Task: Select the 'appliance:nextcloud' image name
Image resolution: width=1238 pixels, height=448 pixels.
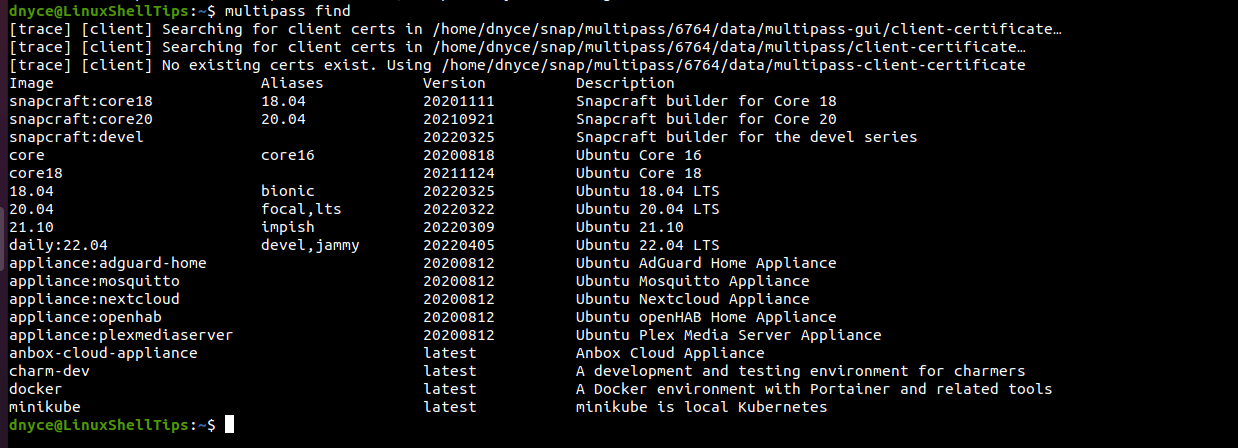Action: [x=94, y=299]
